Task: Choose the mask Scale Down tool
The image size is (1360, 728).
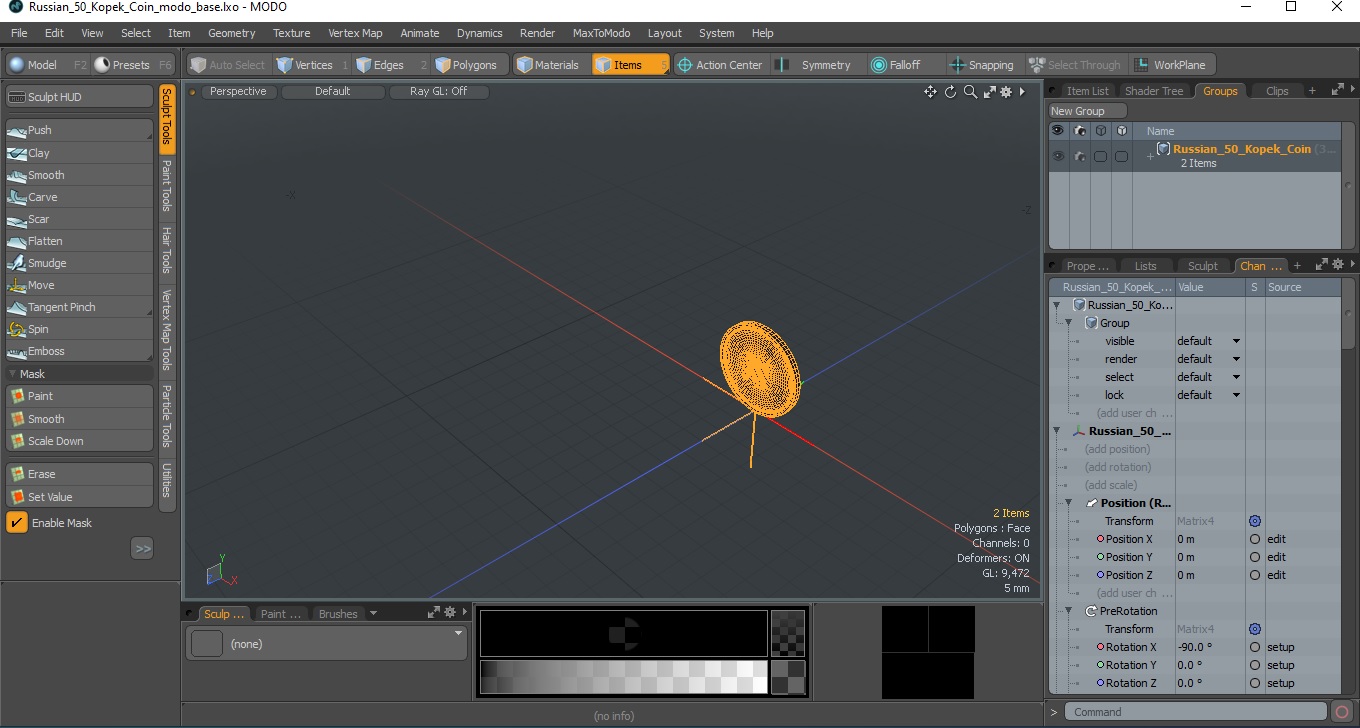Action: tap(79, 441)
